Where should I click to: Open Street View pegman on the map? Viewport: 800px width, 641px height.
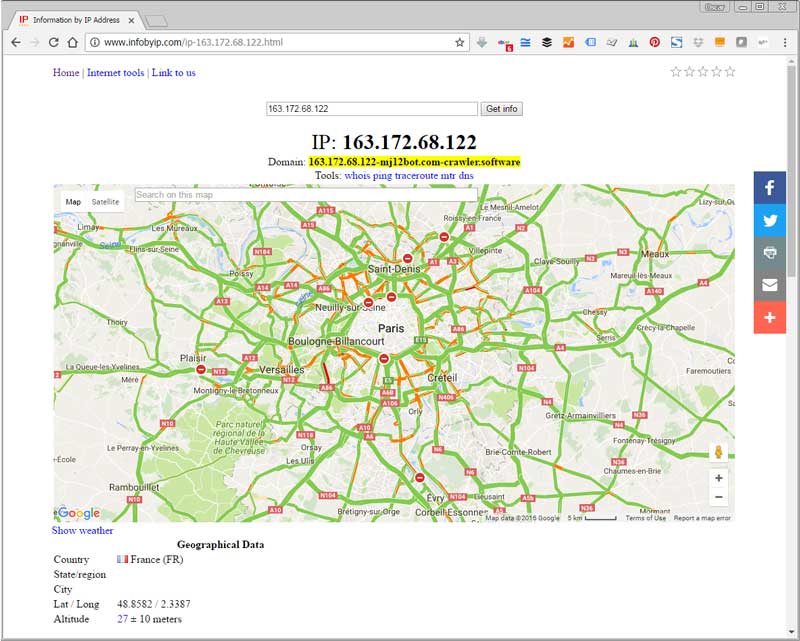point(718,452)
